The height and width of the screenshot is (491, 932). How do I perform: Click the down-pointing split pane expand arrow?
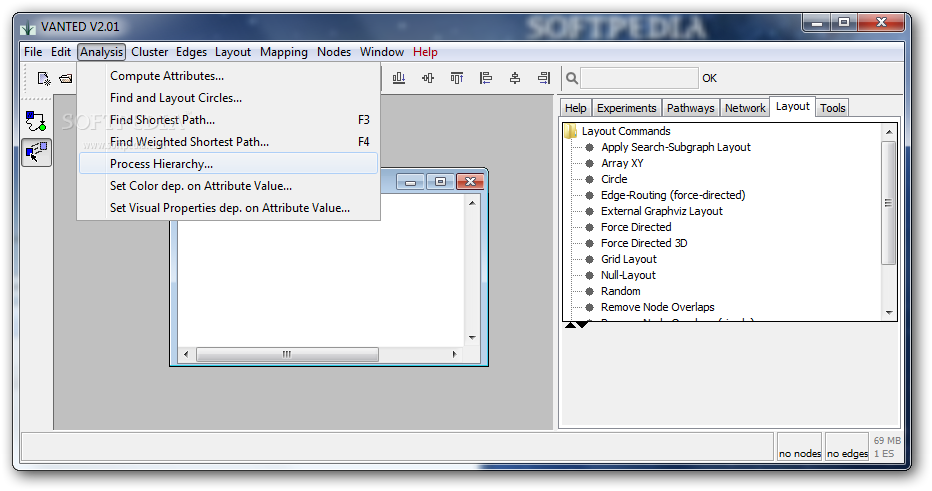pos(582,325)
